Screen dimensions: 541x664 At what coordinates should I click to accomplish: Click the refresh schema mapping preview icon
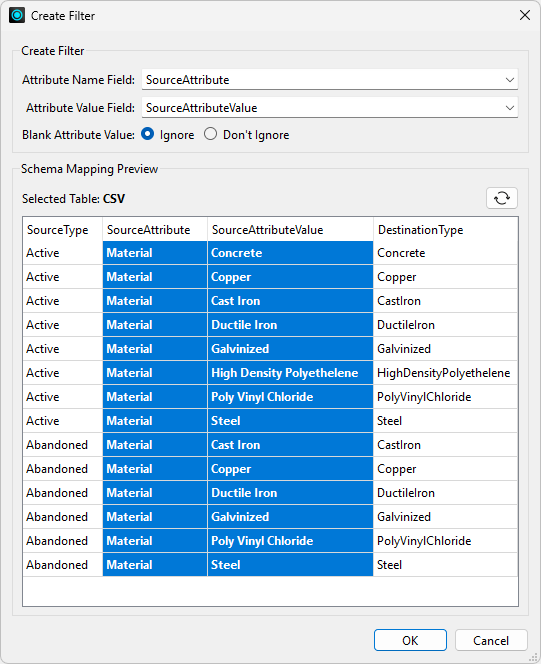coord(502,198)
